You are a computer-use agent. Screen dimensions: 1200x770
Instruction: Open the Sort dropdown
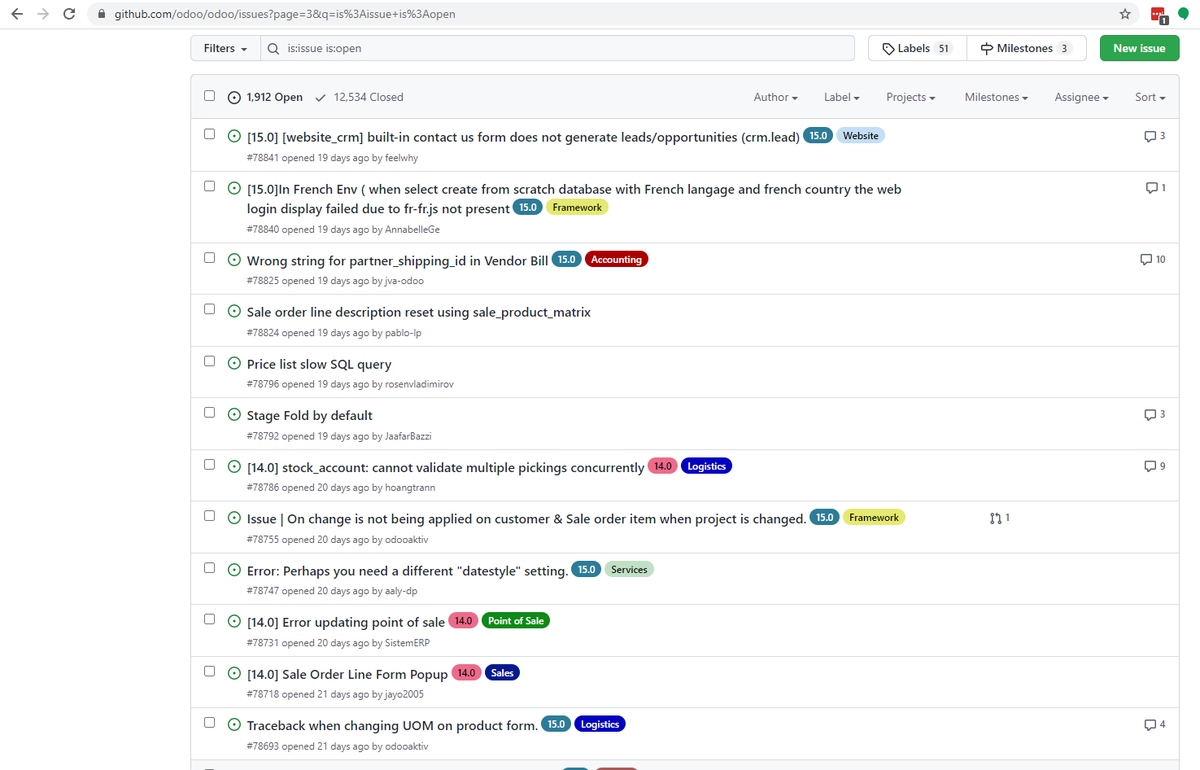tap(1150, 97)
